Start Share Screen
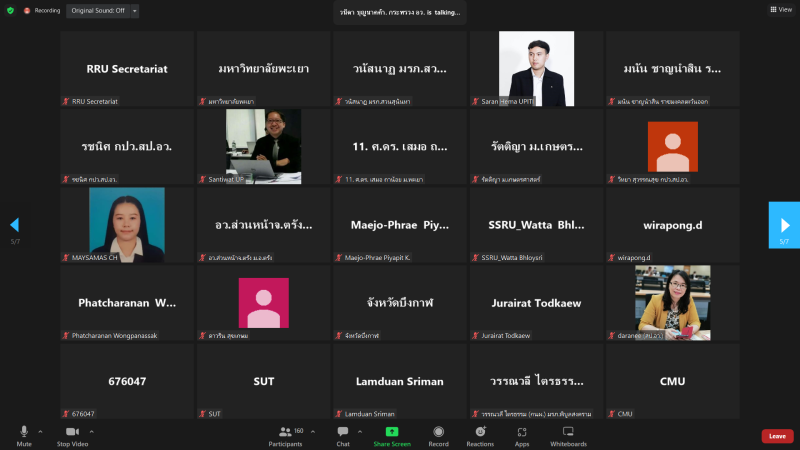 click(x=391, y=434)
